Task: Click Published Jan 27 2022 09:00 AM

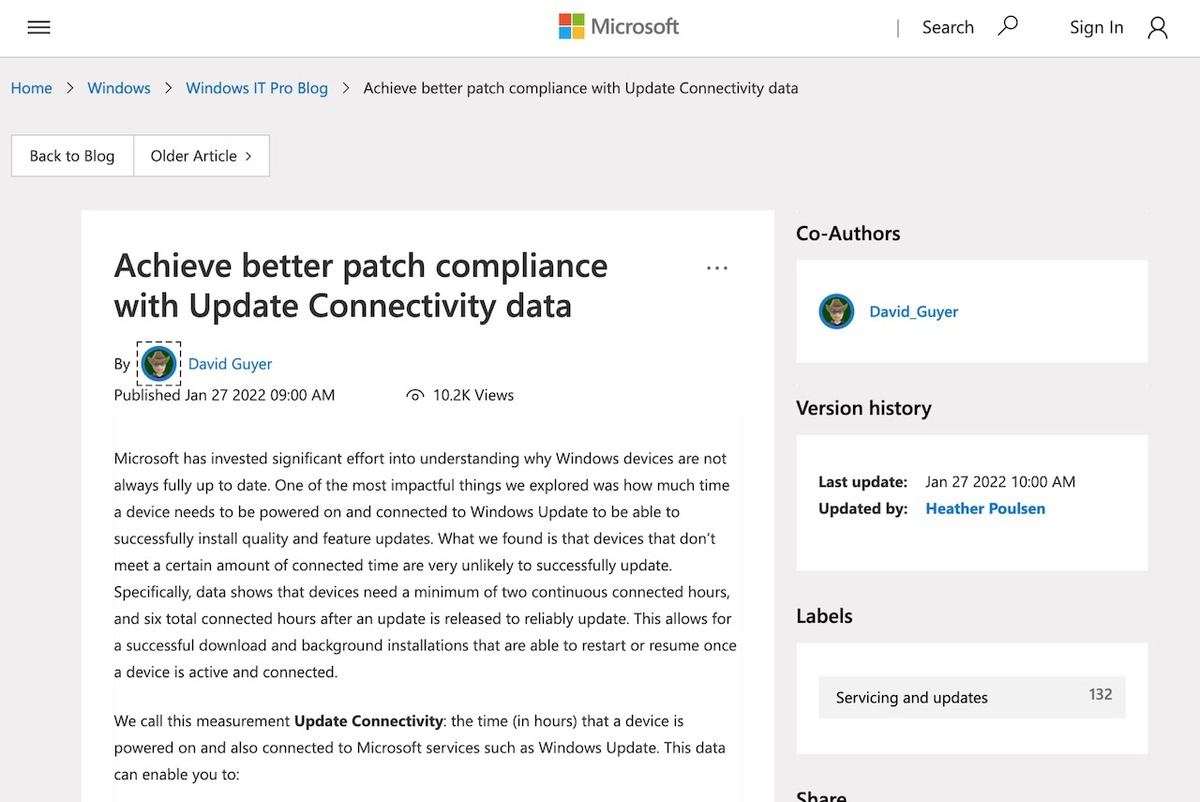Action: pos(225,395)
